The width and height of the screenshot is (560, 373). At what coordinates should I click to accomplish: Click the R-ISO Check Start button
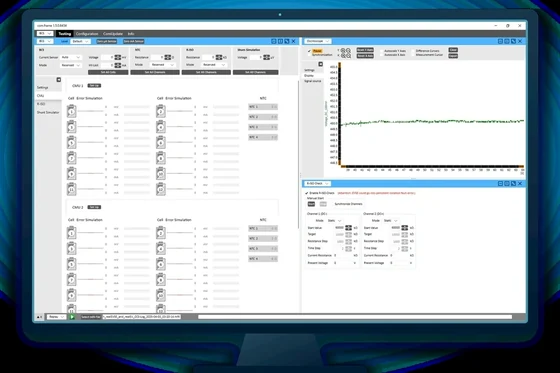coord(311,204)
